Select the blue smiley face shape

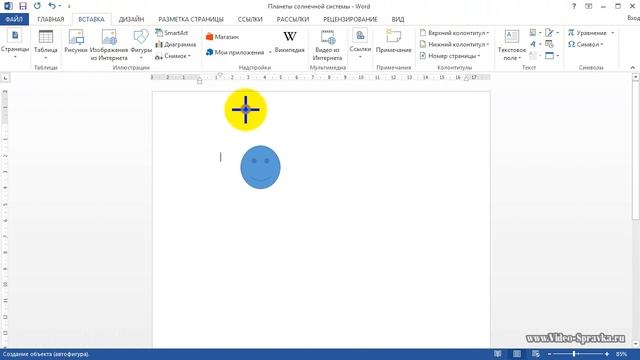[260, 167]
